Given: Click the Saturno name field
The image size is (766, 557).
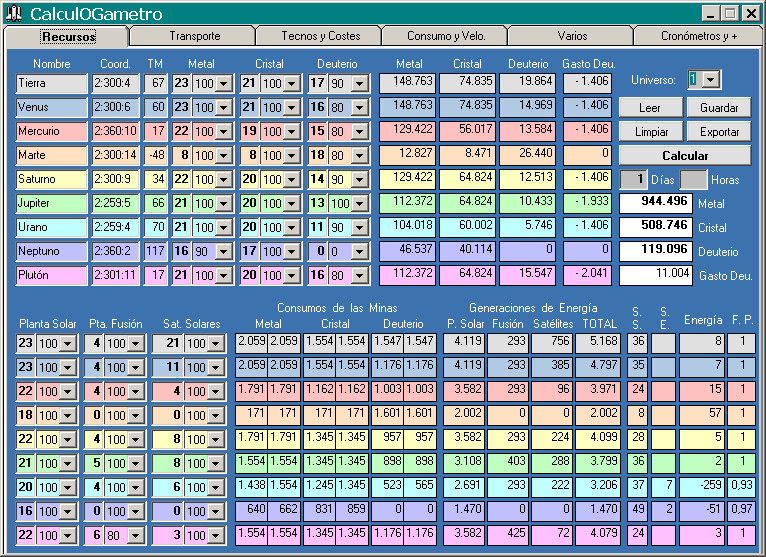Looking at the screenshot, I should tap(51, 179).
